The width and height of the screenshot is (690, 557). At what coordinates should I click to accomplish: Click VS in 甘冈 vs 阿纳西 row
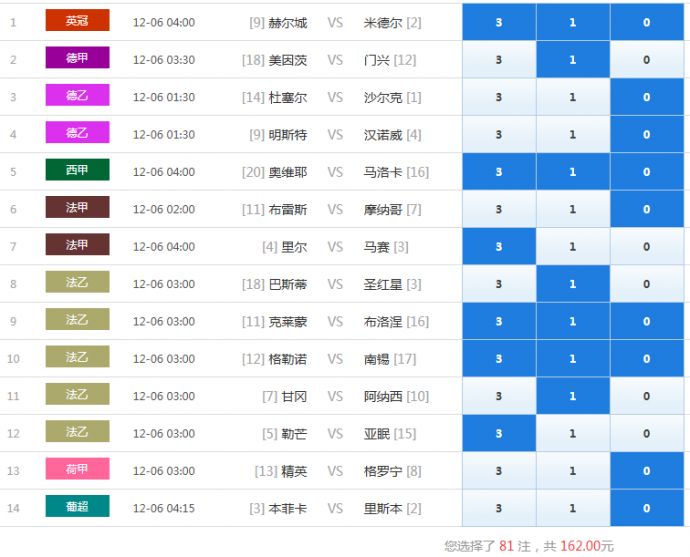(x=334, y=396)
